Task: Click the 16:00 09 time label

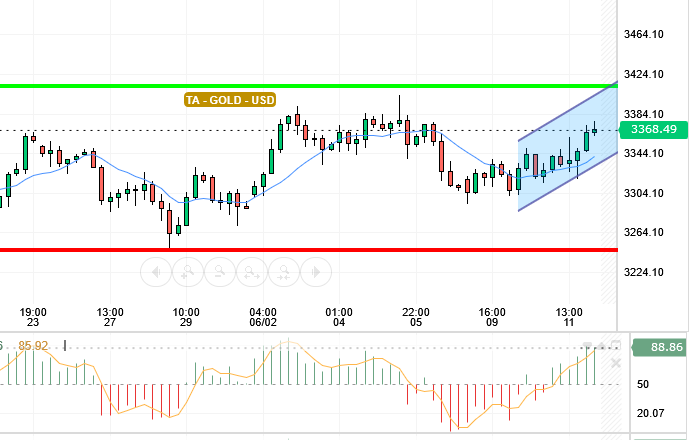Action: [x=492, y=317]
